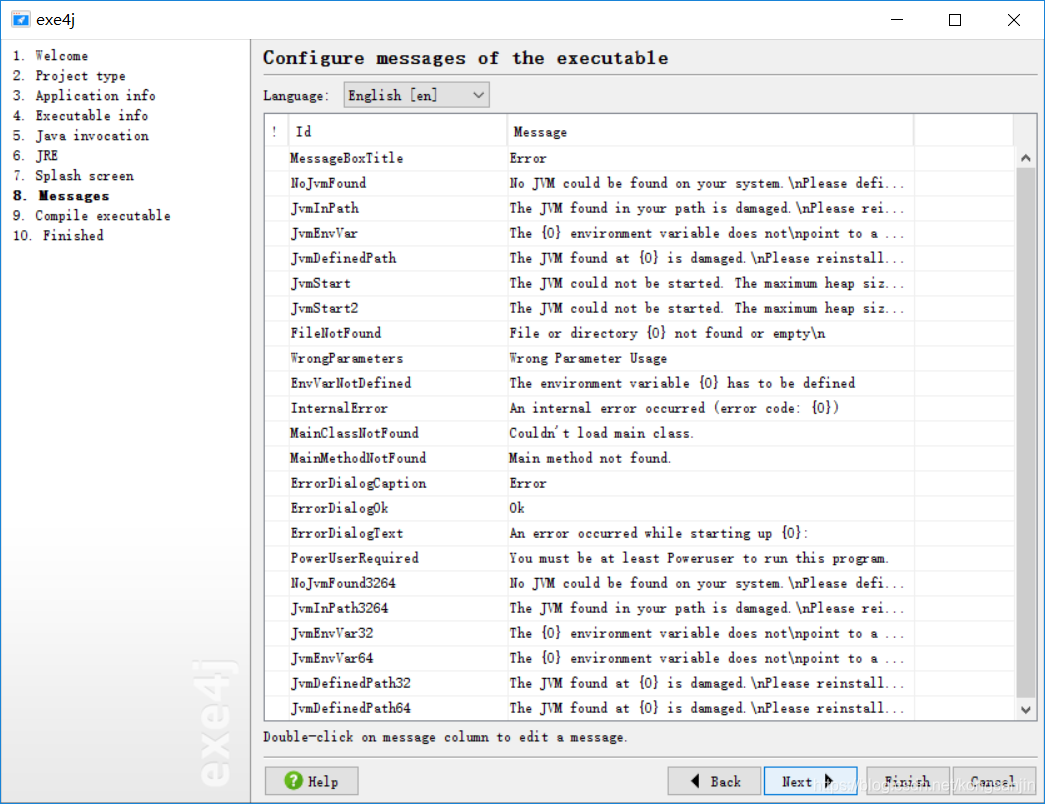
Task: Select the MessageBoxTitle row
Action: point(640,159)
